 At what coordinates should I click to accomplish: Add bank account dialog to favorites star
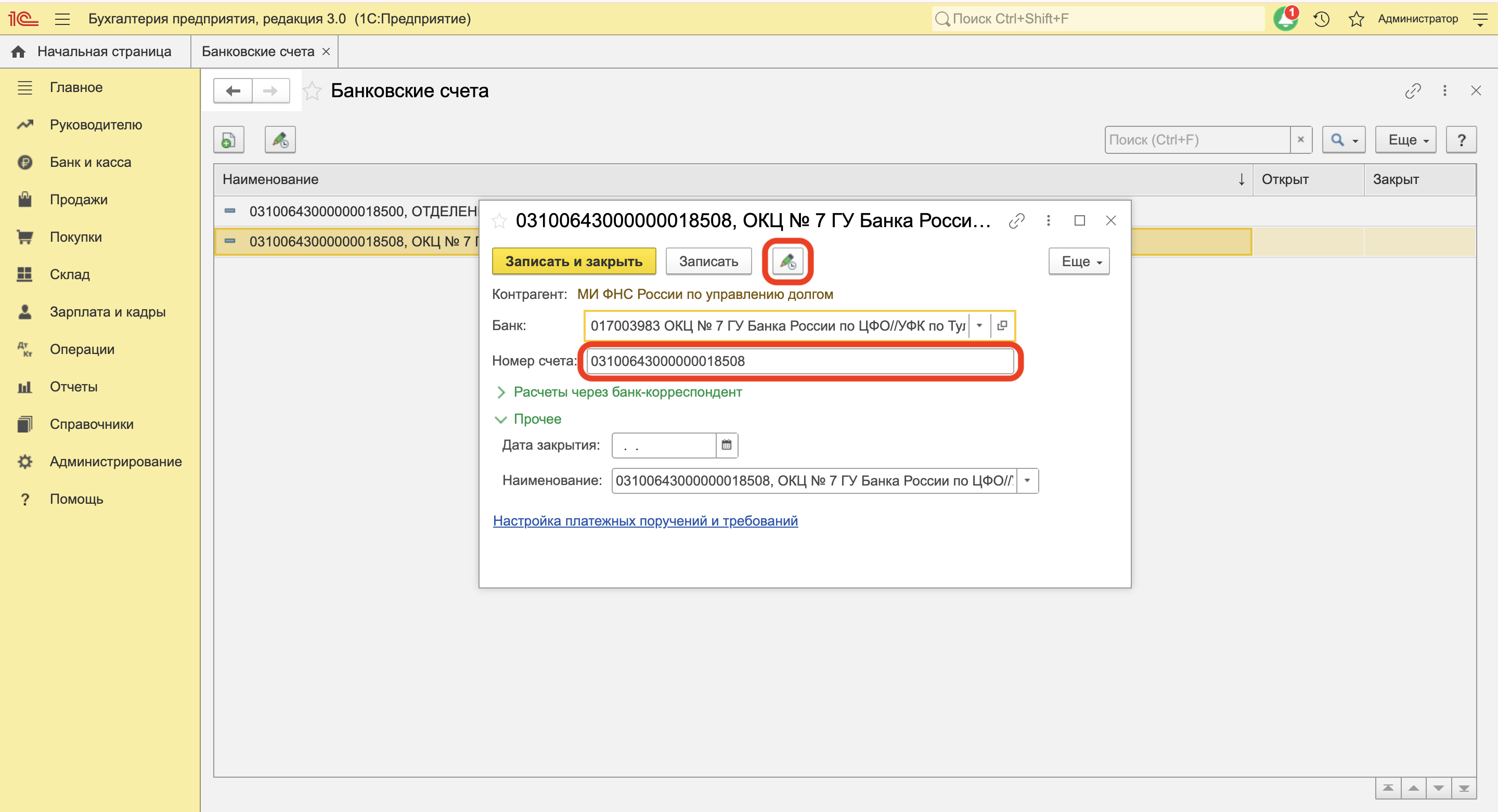coord(499,221)
